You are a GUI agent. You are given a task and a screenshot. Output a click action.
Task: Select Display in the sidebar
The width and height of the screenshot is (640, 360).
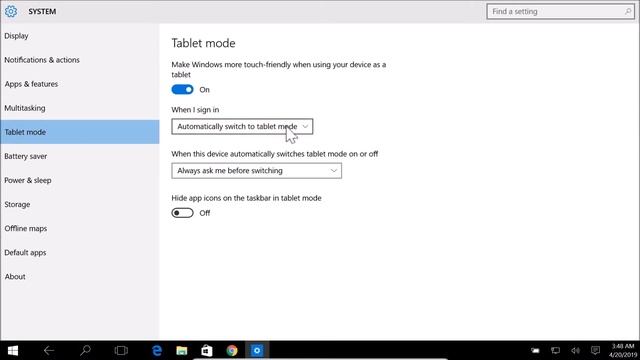click(80, 36)
